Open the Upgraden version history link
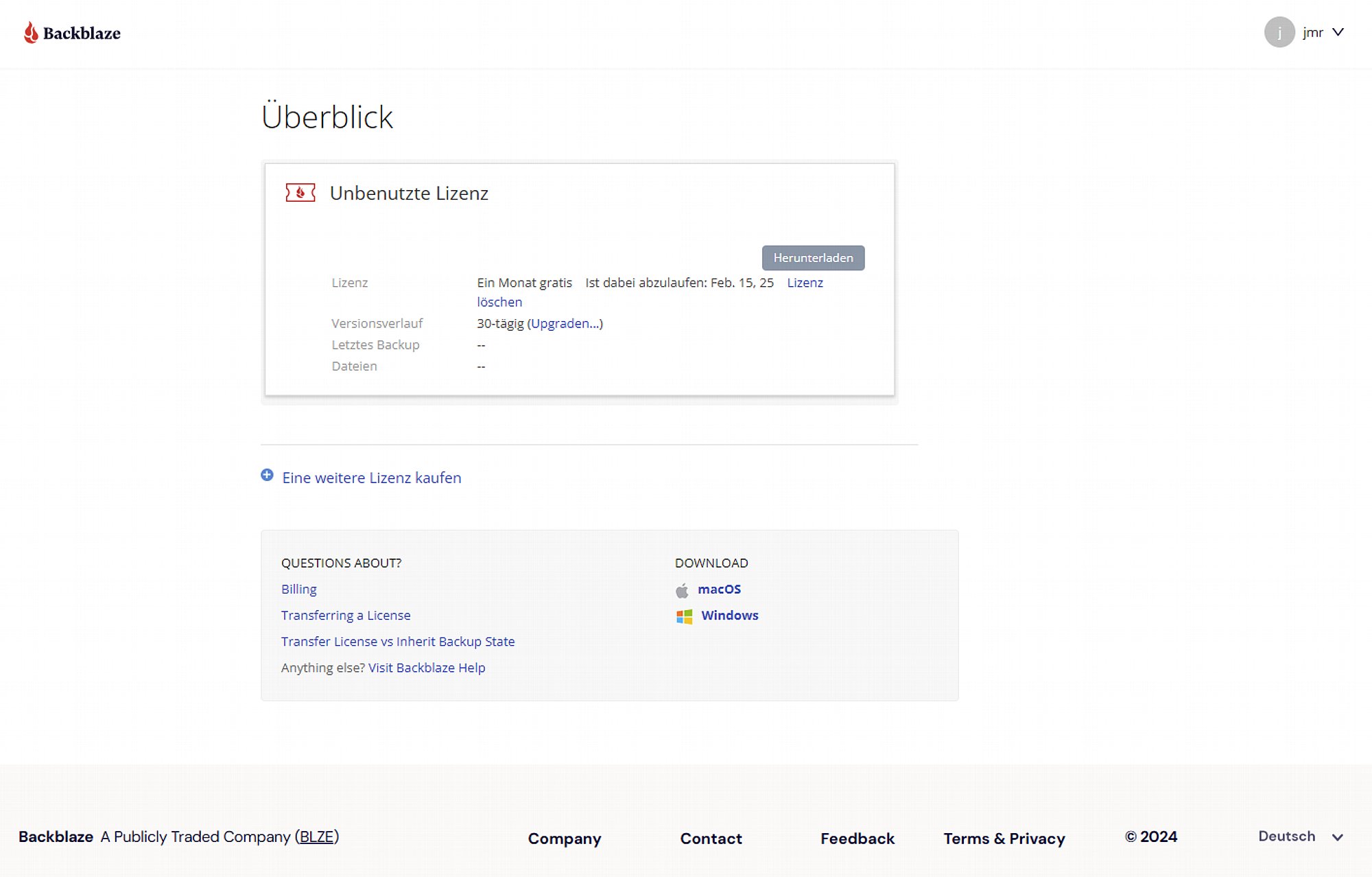The image size is (1372, 877). pyautogui.click(x=565, y=323)
